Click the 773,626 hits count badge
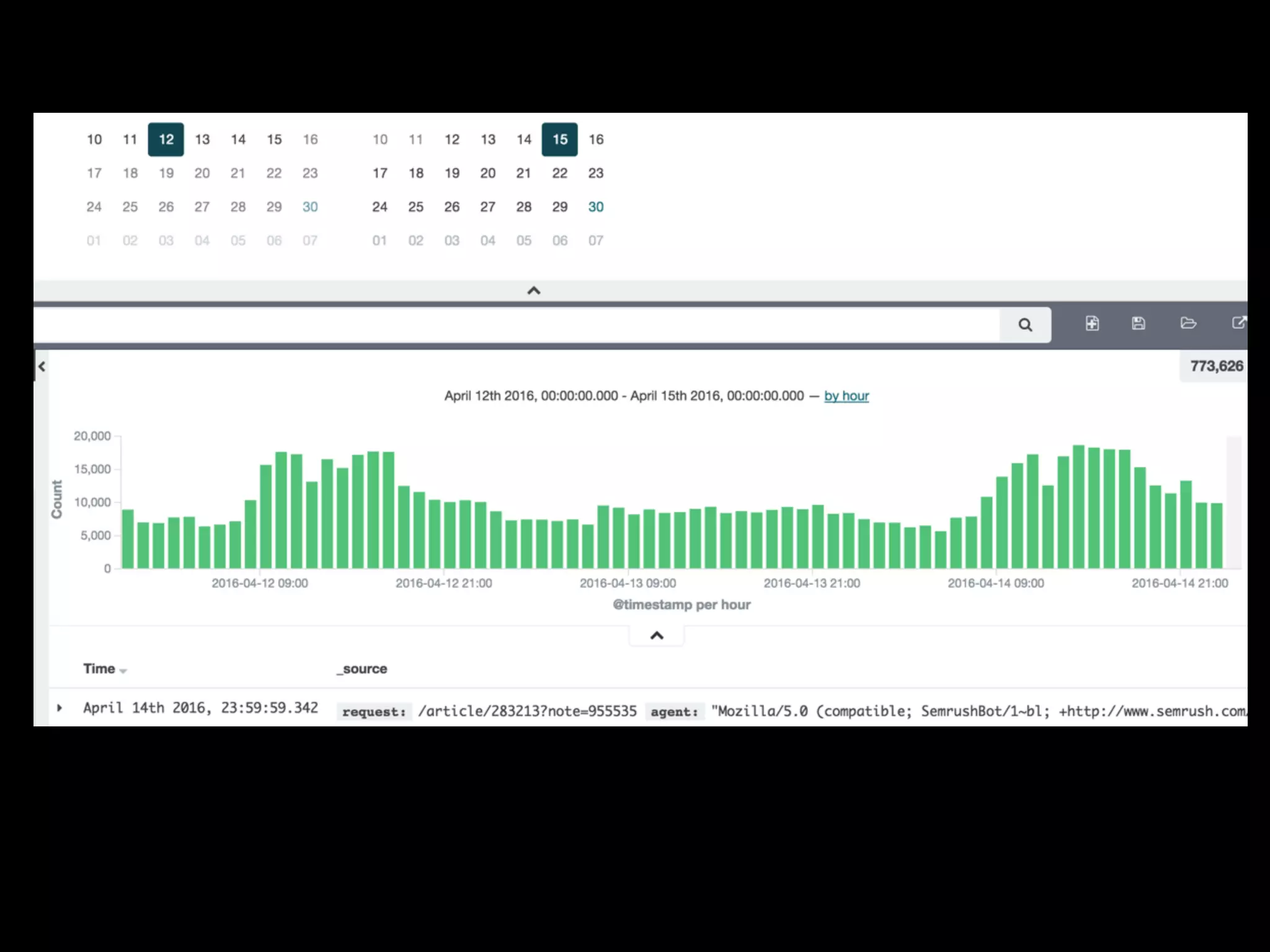Screen dimensions: 1270x952 click(1216, 366)
